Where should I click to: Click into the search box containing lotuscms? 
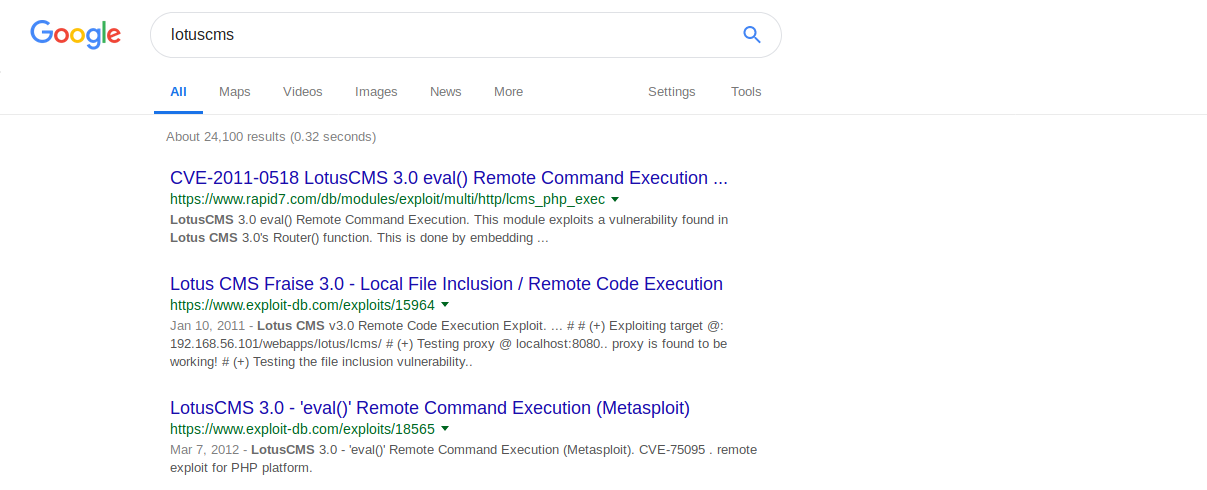[445, 35]
